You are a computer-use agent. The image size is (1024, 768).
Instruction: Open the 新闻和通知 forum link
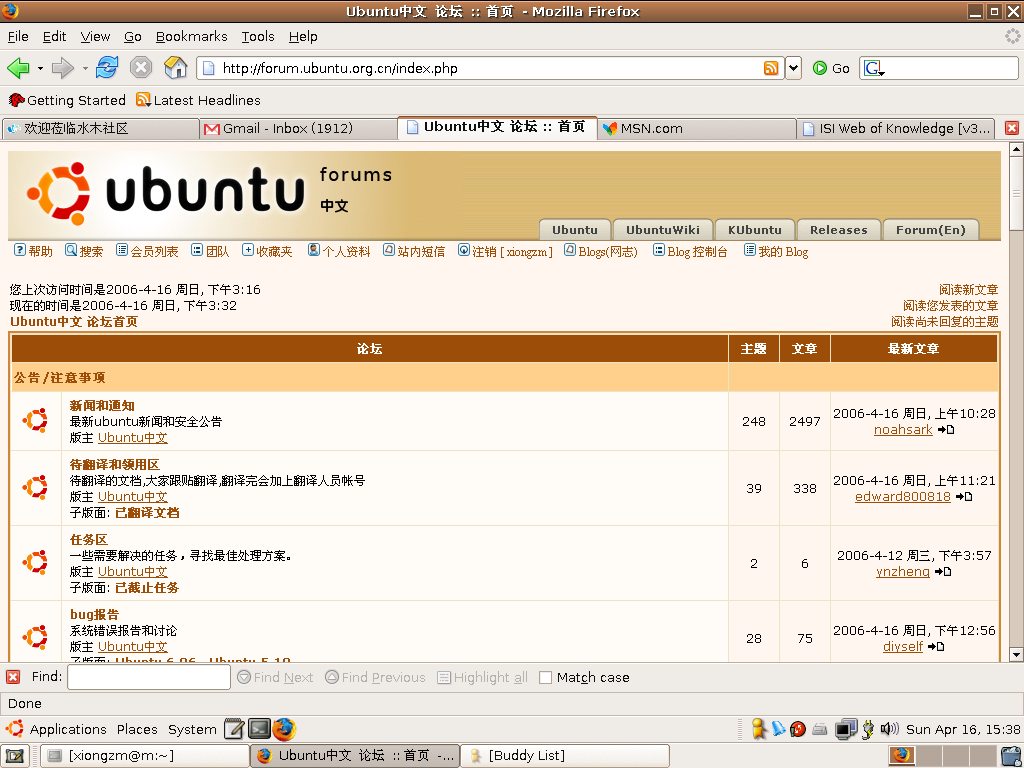pyautogui.click(x=102, y=406)
